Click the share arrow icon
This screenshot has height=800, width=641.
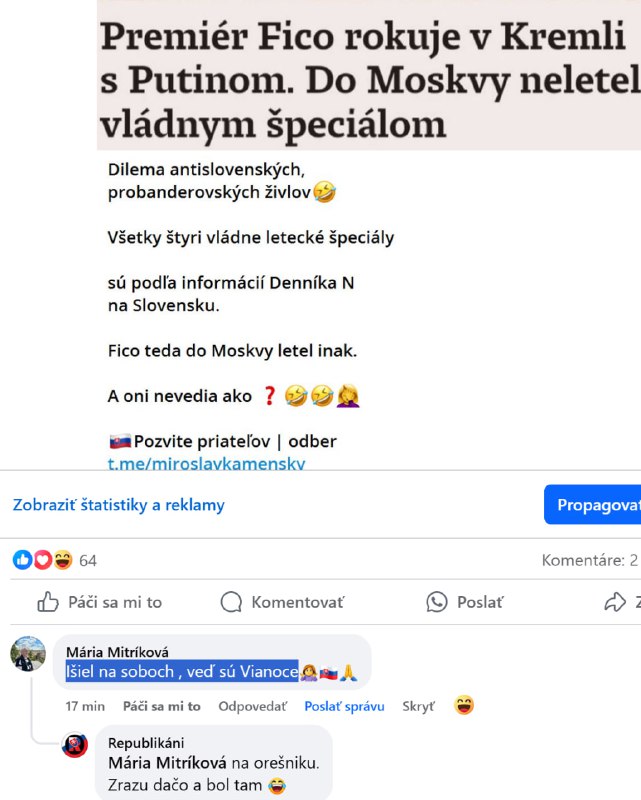(615, 602)
